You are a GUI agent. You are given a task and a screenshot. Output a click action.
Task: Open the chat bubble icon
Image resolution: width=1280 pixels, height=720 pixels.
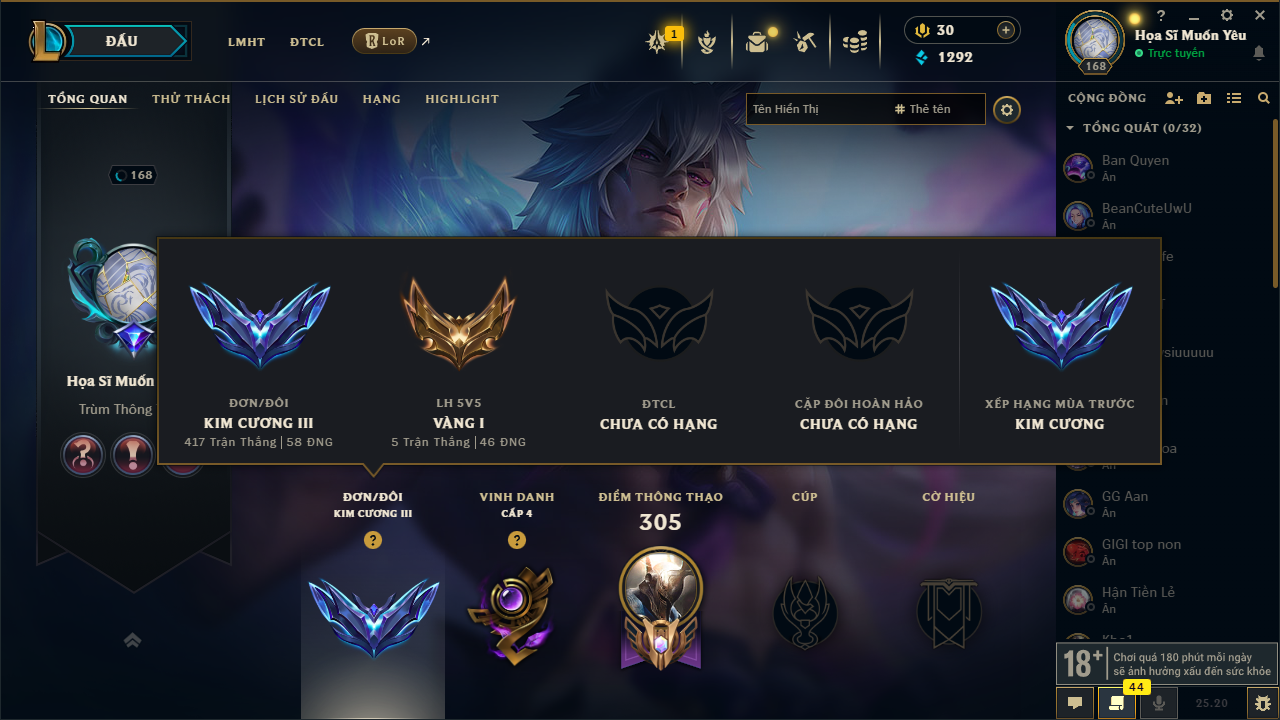(1075, 703)
